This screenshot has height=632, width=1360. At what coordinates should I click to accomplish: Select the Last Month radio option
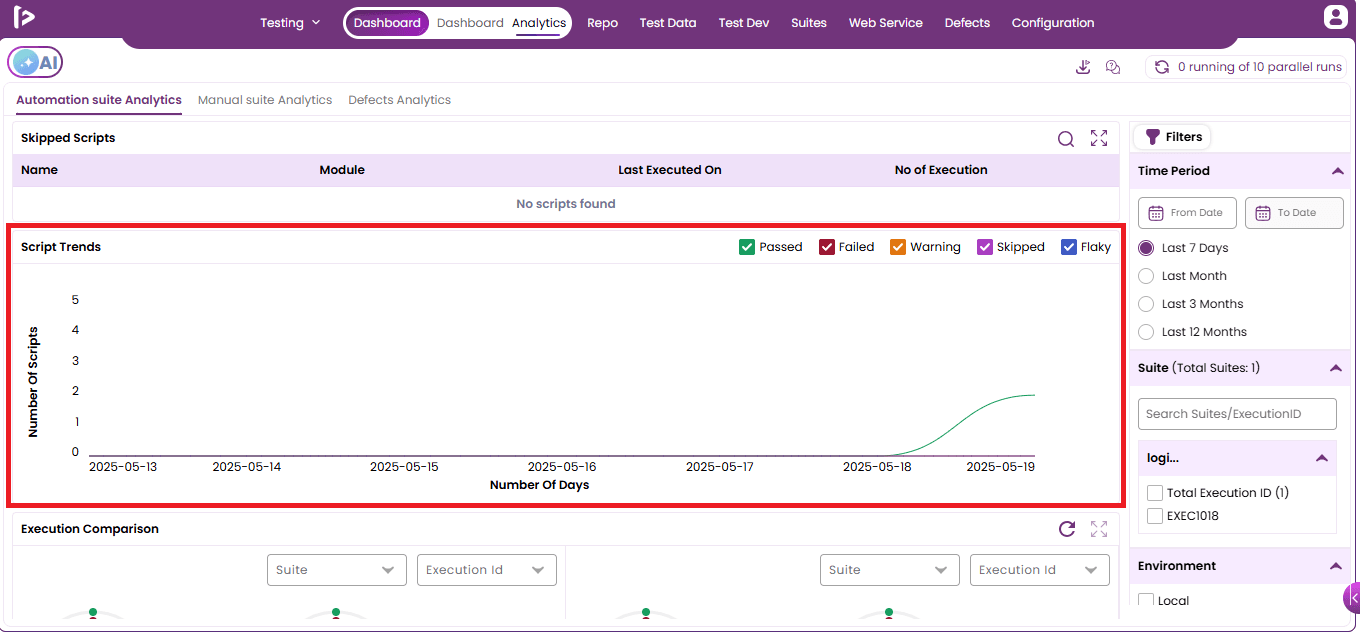(1146, 276)
